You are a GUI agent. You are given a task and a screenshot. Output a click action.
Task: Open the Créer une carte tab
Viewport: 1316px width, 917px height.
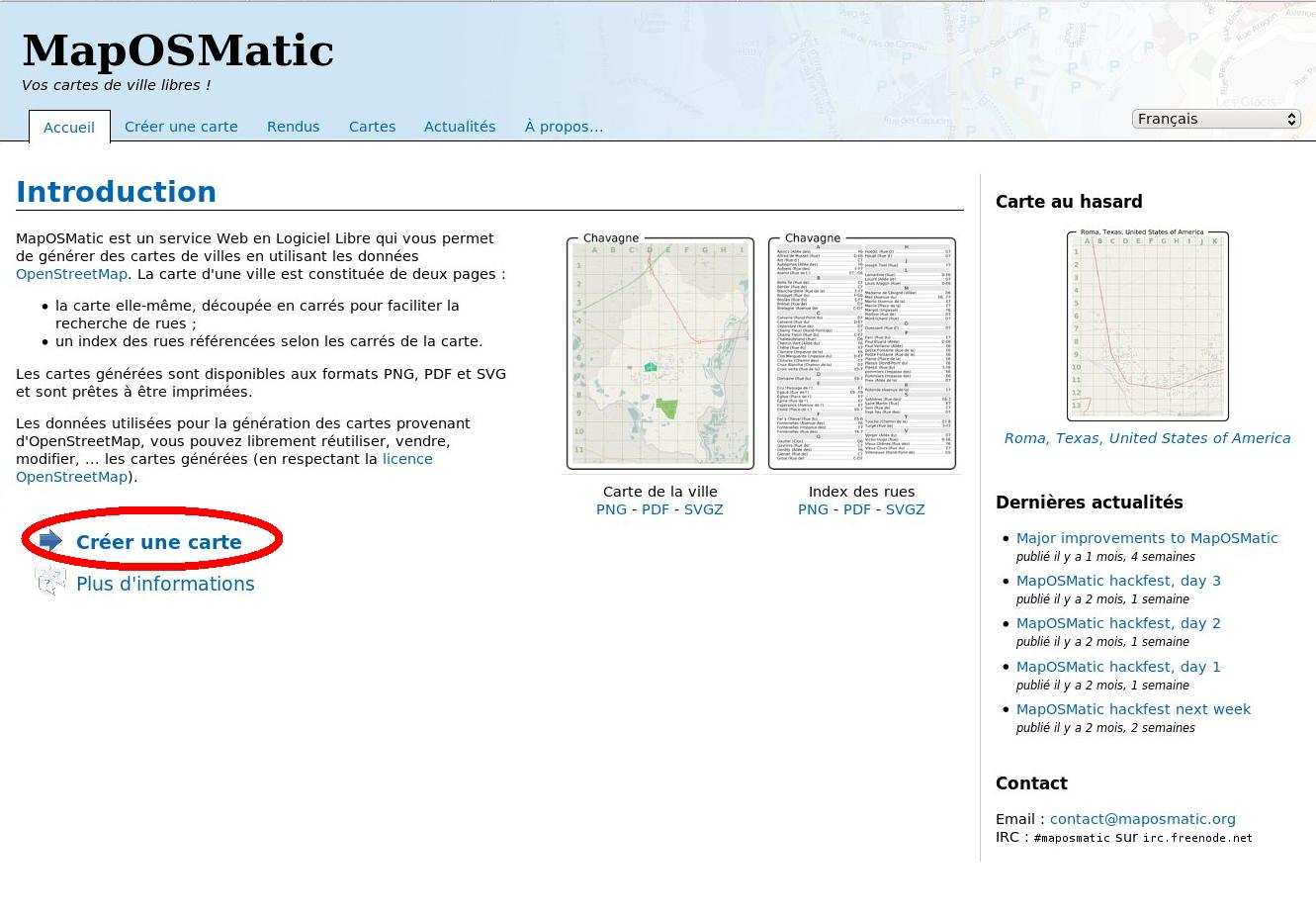click(181, 127)
